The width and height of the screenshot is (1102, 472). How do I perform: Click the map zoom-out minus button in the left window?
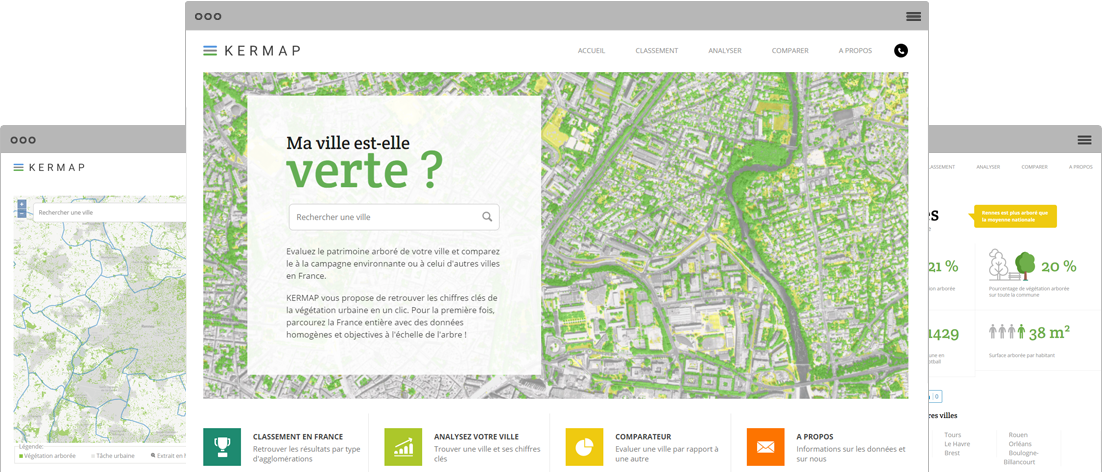click(22, 213)
